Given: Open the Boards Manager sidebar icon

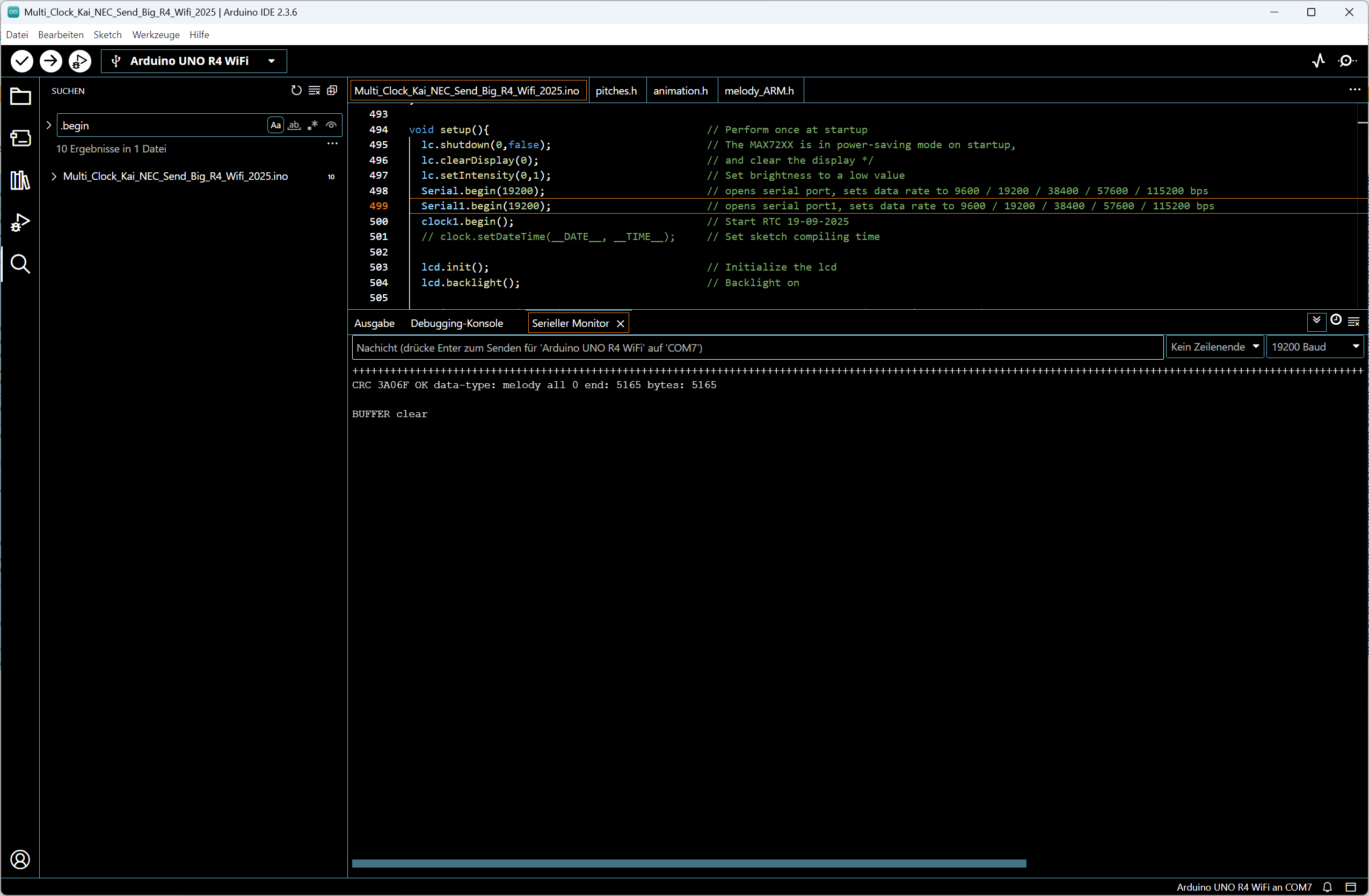Looking at the screenshot, I should click(20, 138).
